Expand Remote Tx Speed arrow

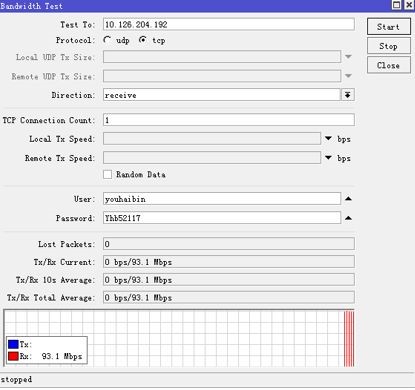[328, 157]
